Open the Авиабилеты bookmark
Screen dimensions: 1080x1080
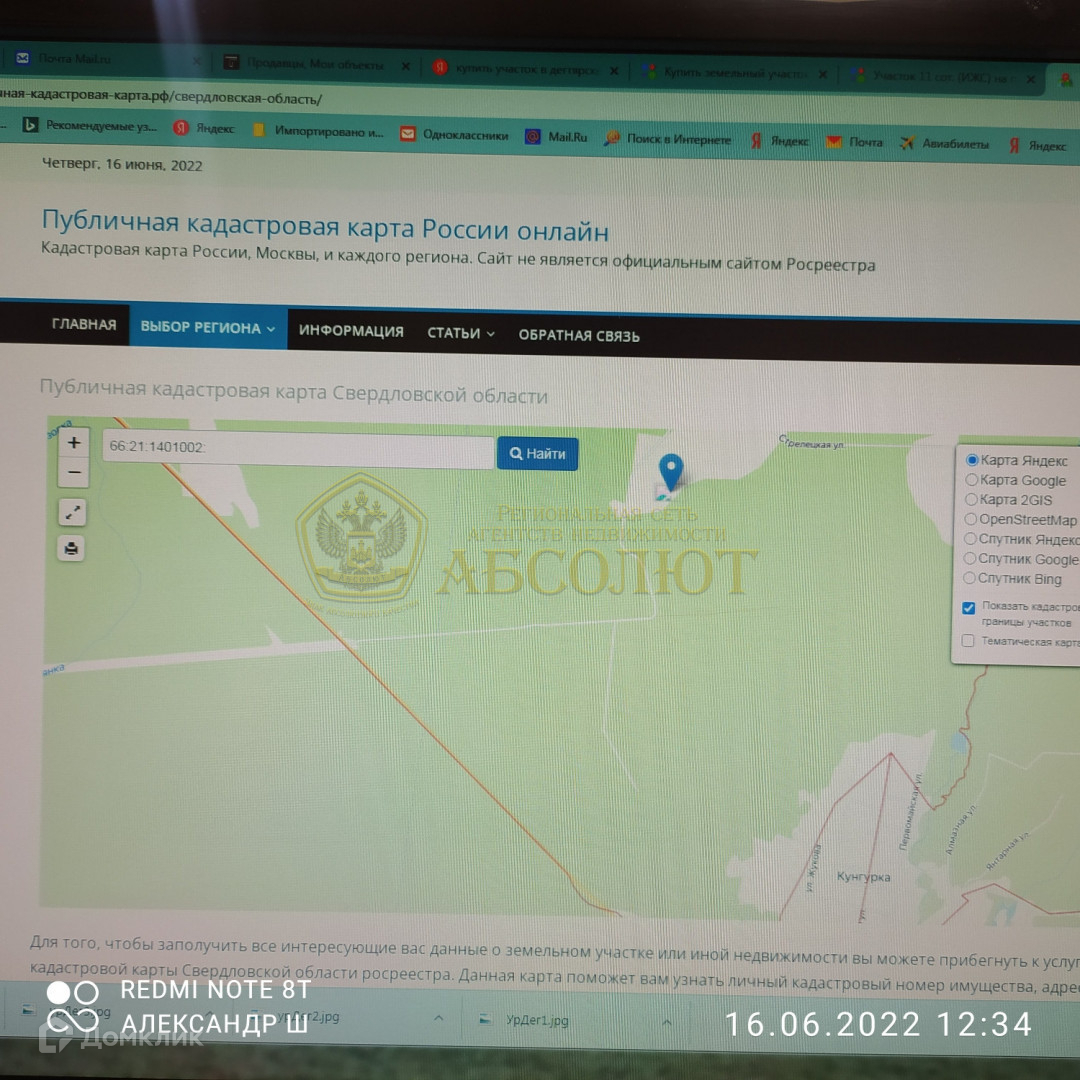coord(944,143)
